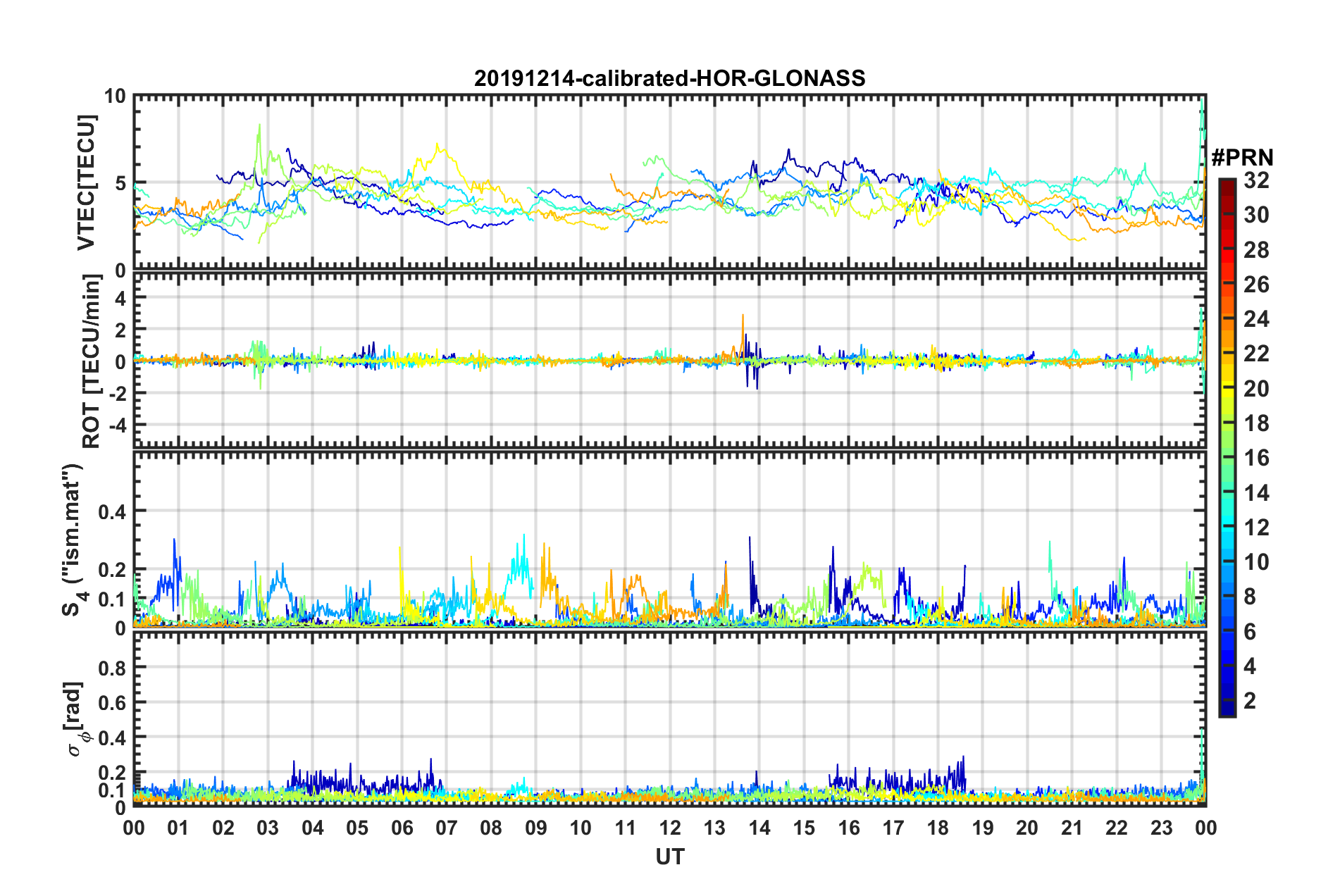1340x896 pixels.
Task: Click x-axis hour label 21
Action: click(x=1072, y=828)
